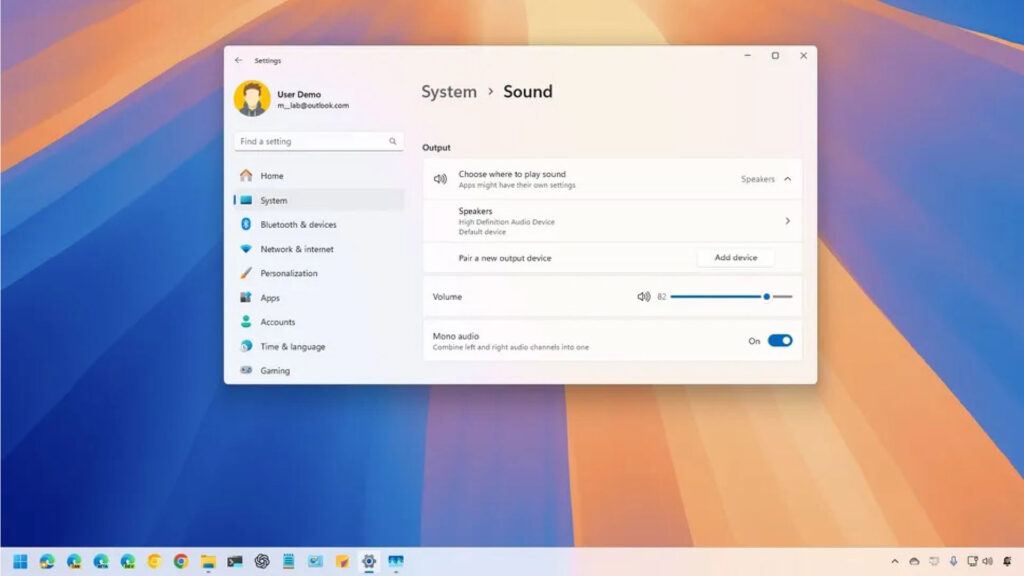Click the System breadcrumb link
Image resolution: width=1024 pixels, height=576 pixels.
448,92
